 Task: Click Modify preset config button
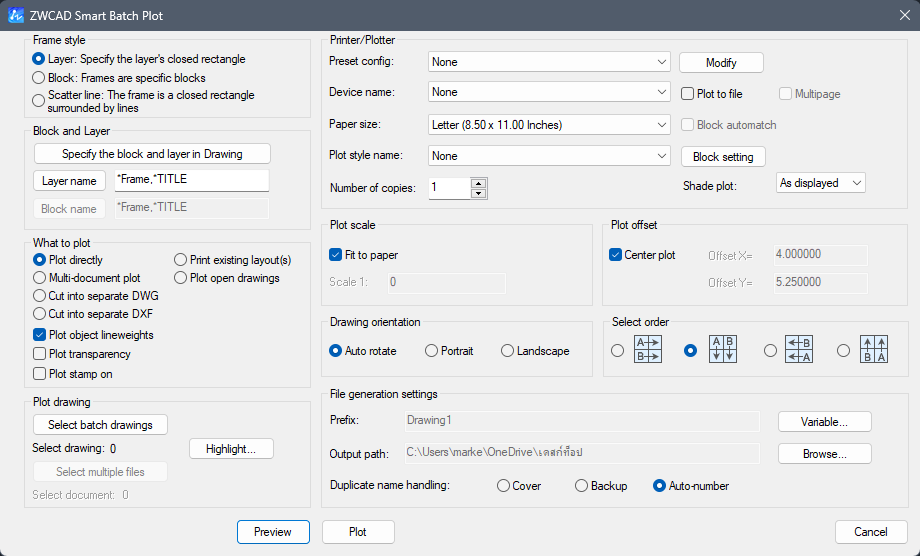click(721, 63)
